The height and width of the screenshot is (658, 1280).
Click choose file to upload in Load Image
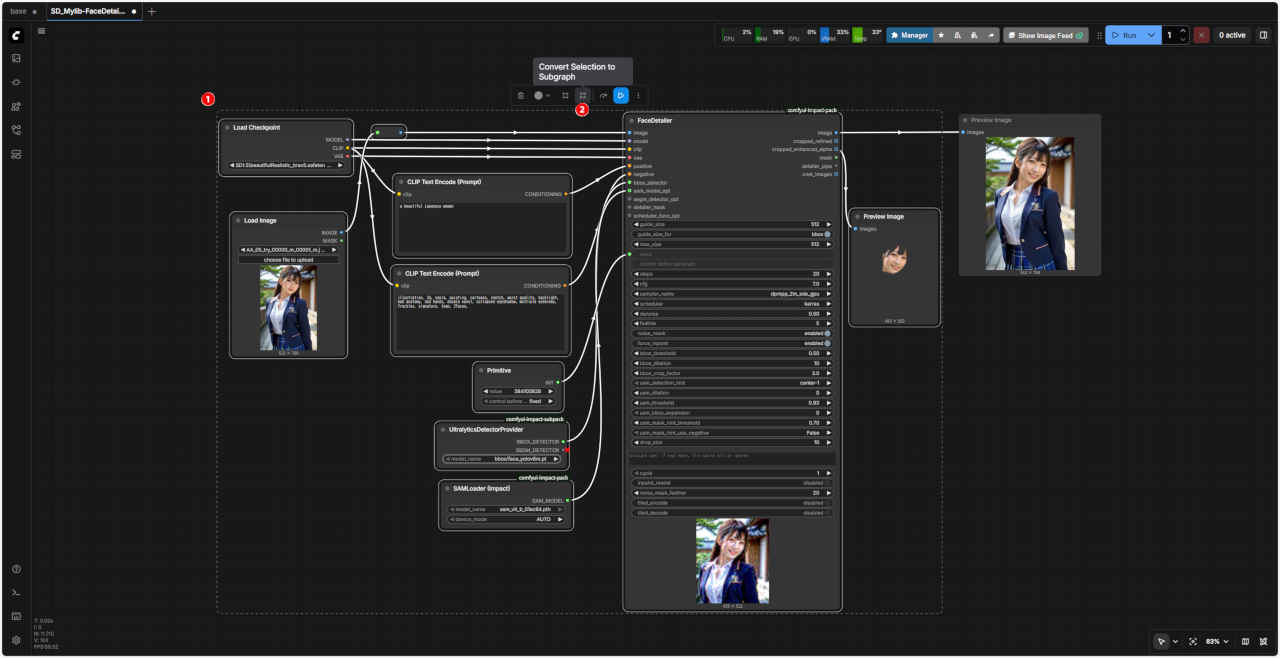click(288, 260)
